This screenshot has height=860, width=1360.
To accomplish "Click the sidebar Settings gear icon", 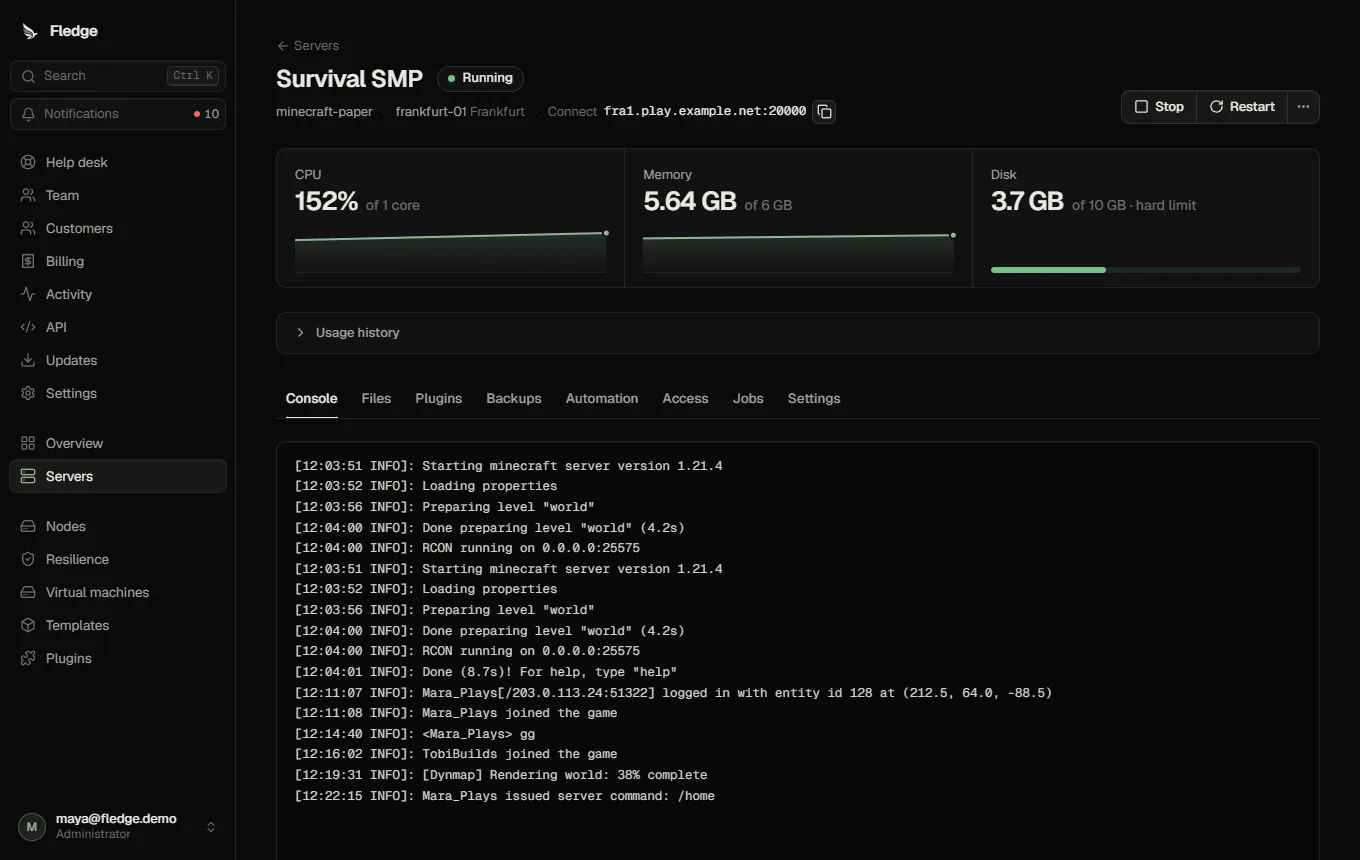I will click(28, 393).
